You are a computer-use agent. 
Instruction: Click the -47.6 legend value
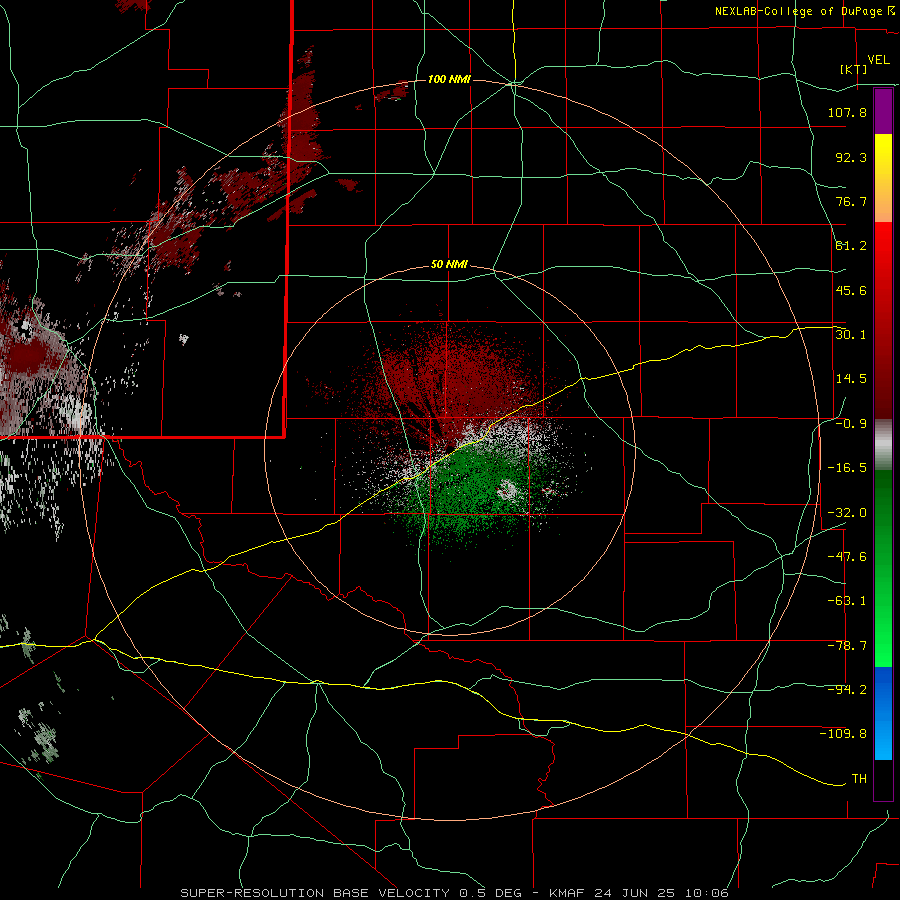[x=847, y=557]
